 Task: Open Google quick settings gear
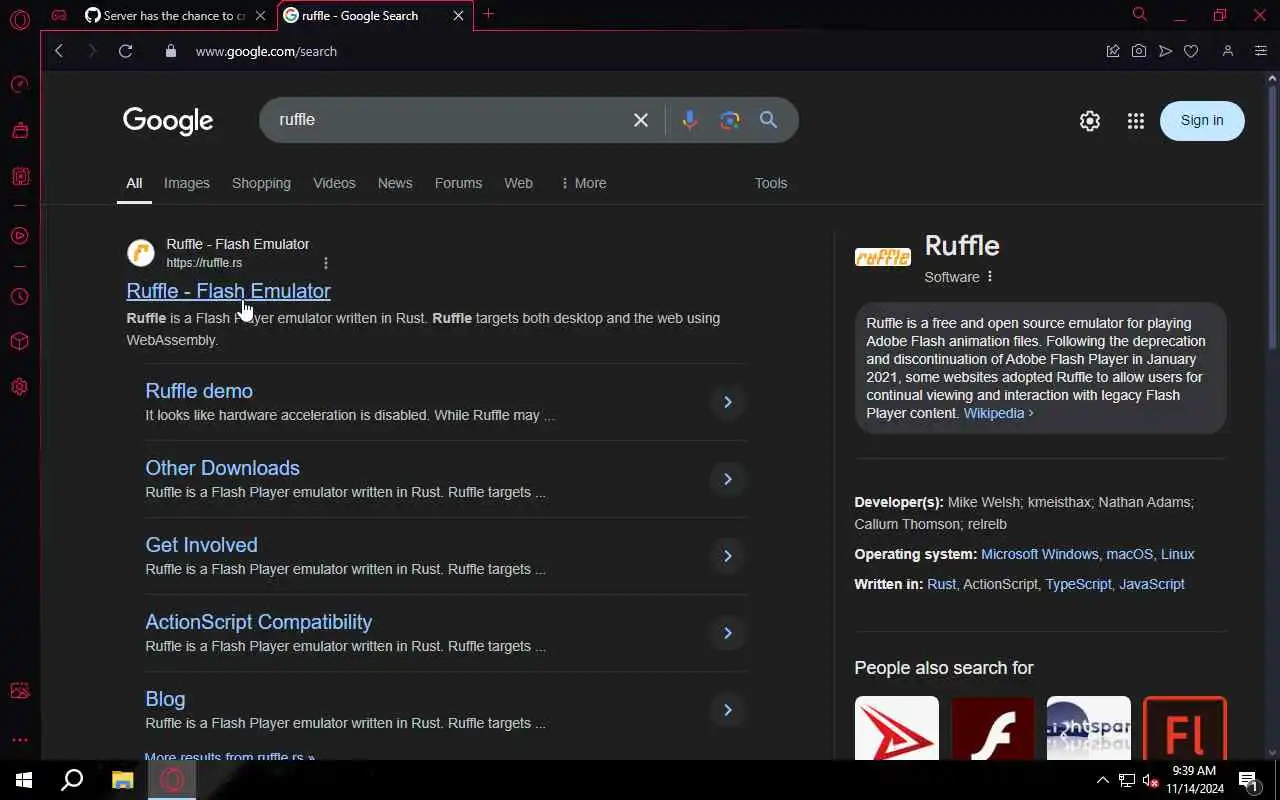tap(1090, 121)
